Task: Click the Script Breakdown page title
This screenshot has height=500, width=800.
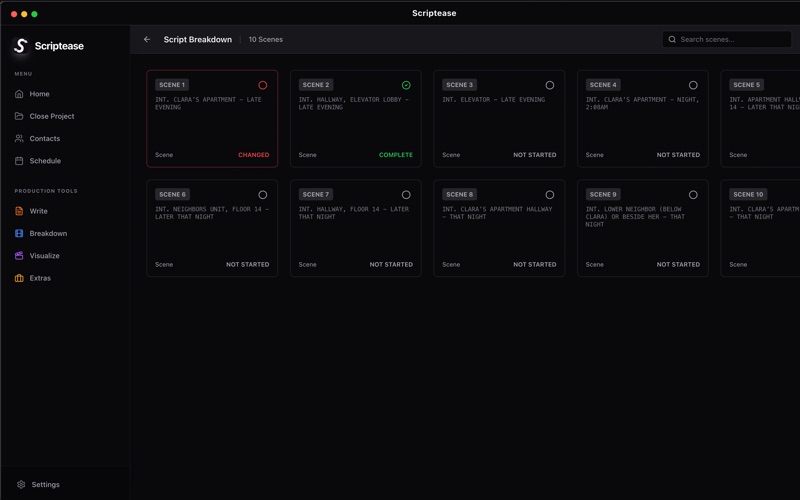Action: tap(197, 39)
